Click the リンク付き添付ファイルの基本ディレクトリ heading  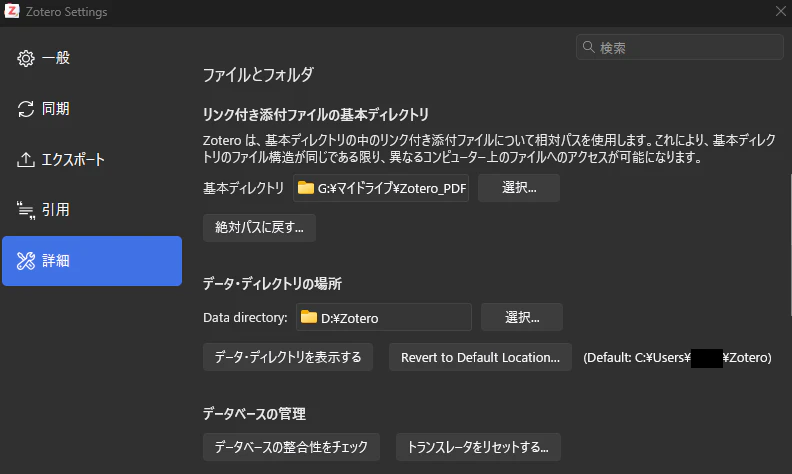[x=316, y=115]
